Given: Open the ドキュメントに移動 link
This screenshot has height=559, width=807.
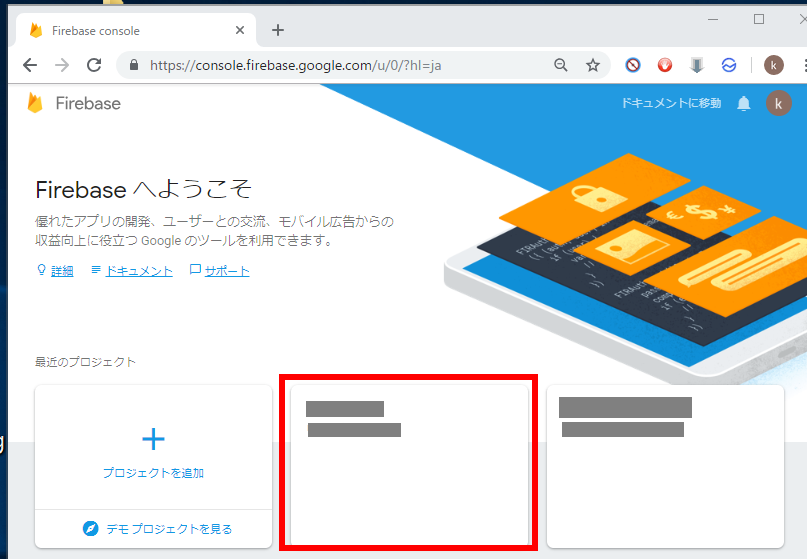Looking at the screenshot, I should 671,103.
